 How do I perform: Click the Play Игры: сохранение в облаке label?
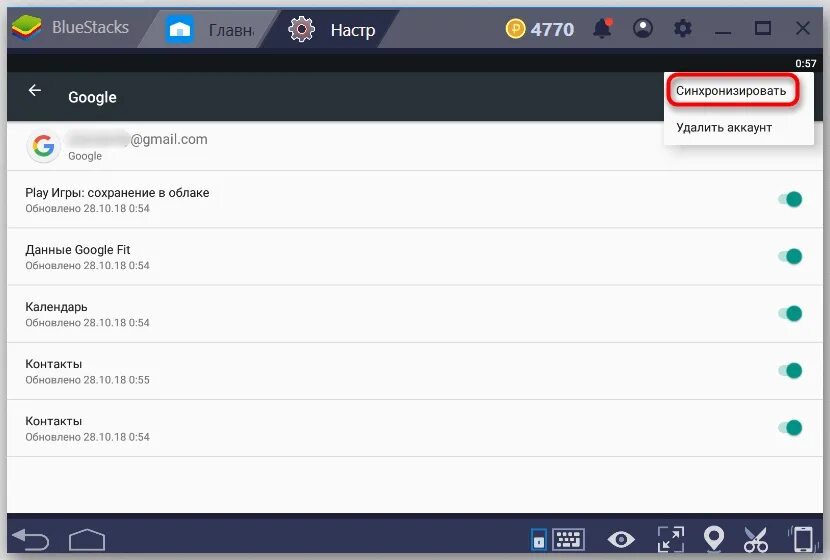(x=117, y=193)
